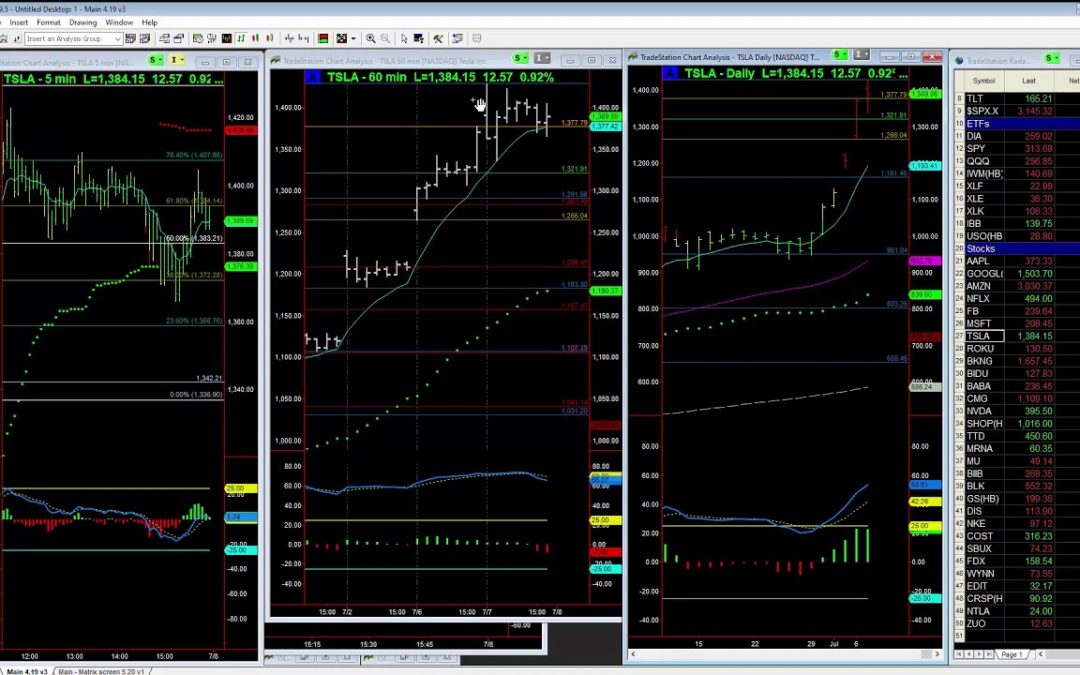
Task: Click the toolbar icon left of the analysis group box
Action: coord(17,39)
